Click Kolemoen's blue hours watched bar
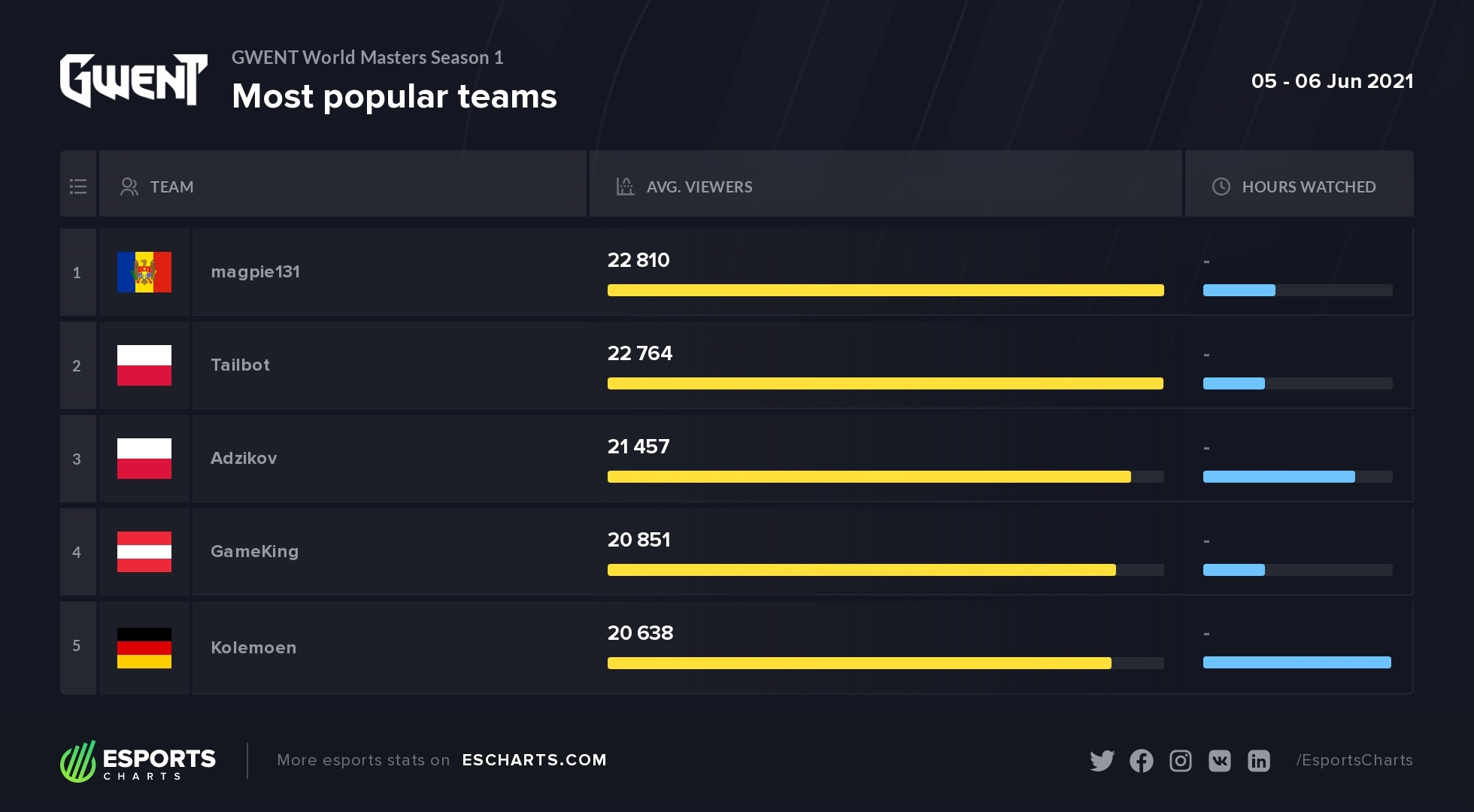Image resolution: width=1474 pixels, height=812 pixels. [x=1297, y=662]
